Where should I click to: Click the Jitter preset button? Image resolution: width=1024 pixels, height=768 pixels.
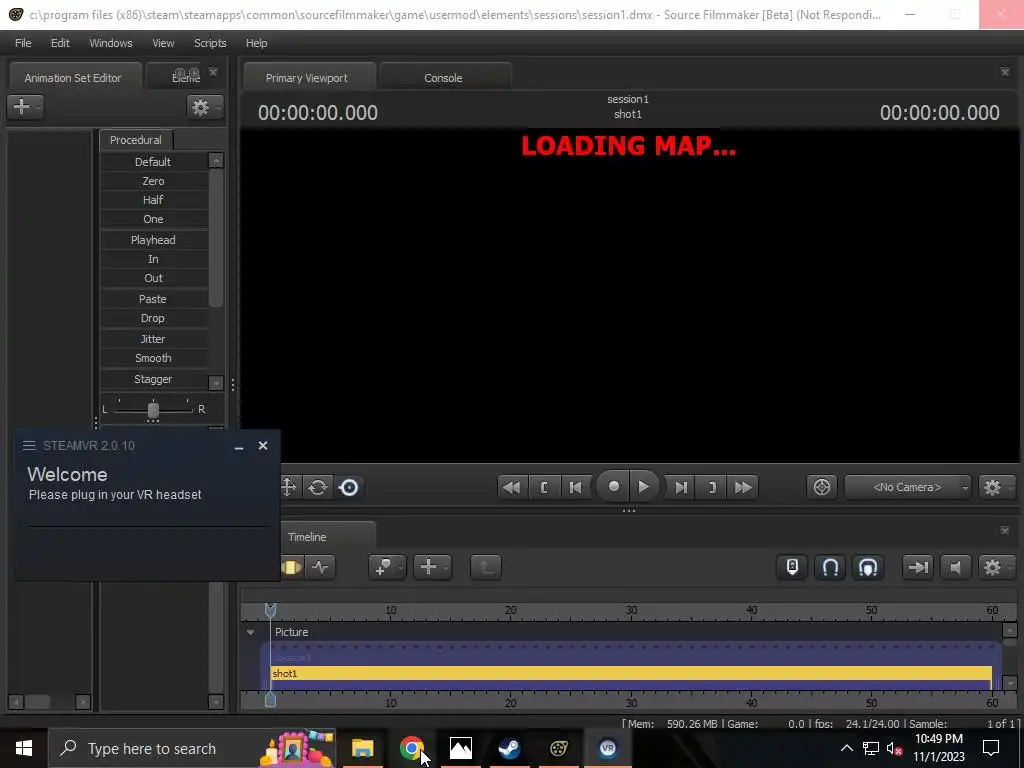click(x=153, y=339)
